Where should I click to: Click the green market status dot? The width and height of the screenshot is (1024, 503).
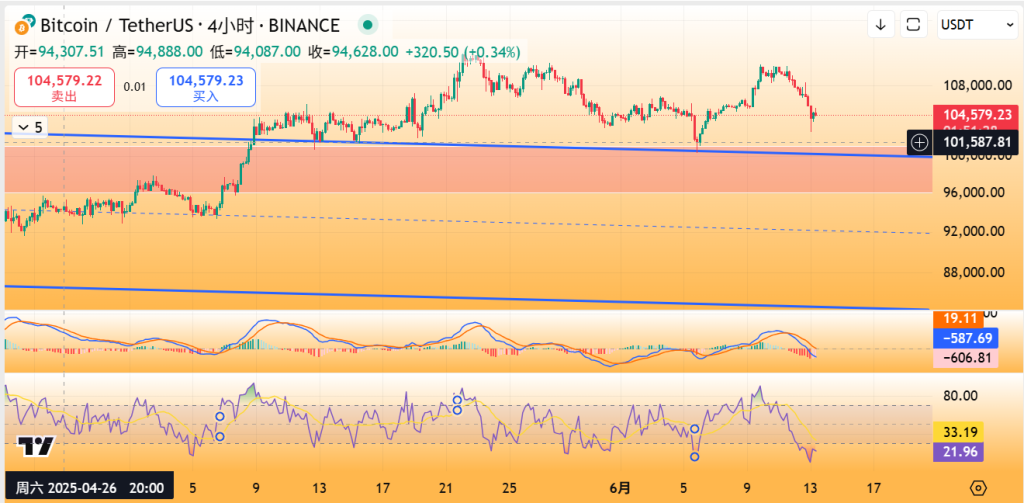pos(368,25)
